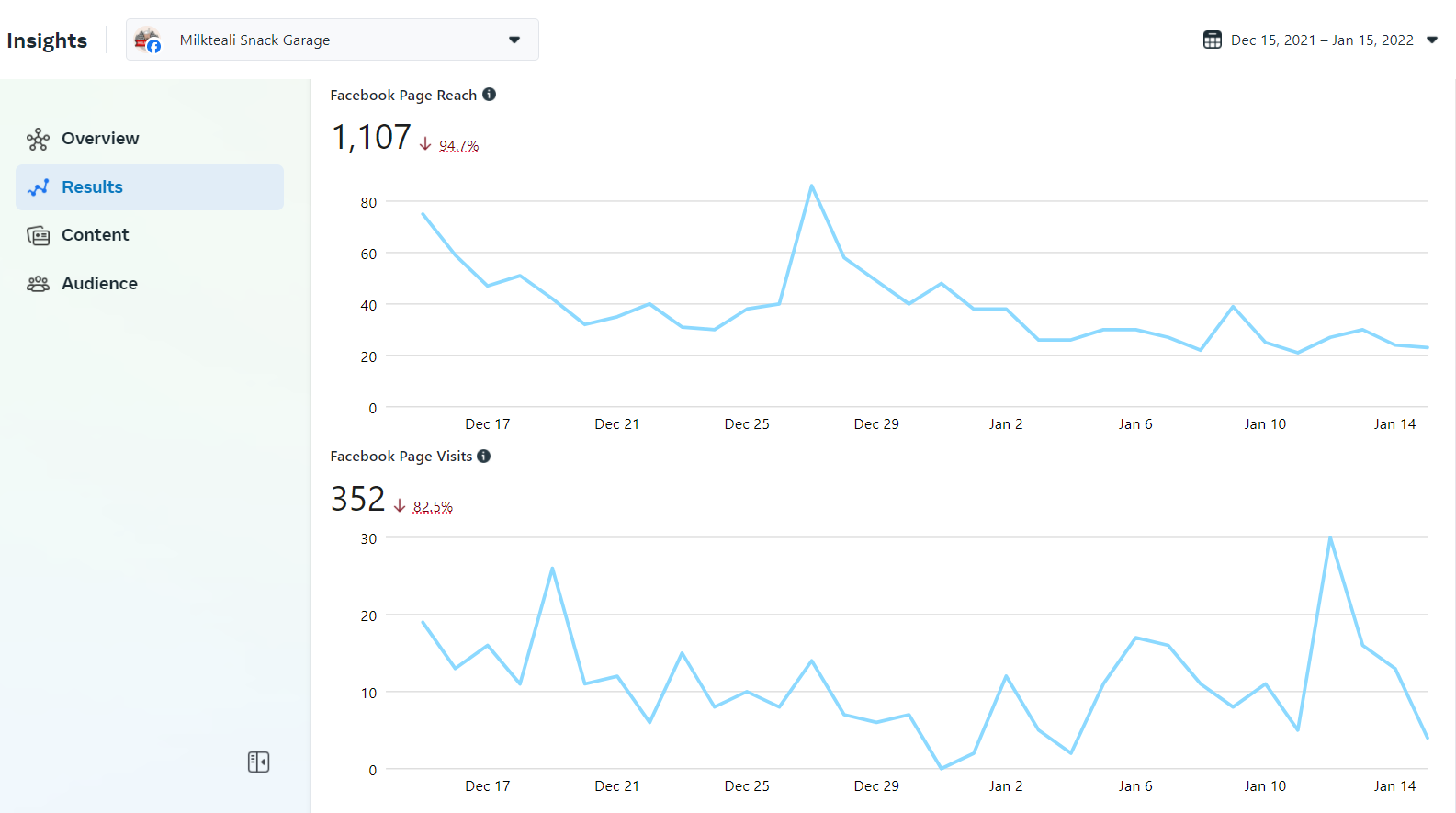Click Dec 21 label on visits chart
Viewport: 1456px width, 813px height.
[x=616, y=785]
